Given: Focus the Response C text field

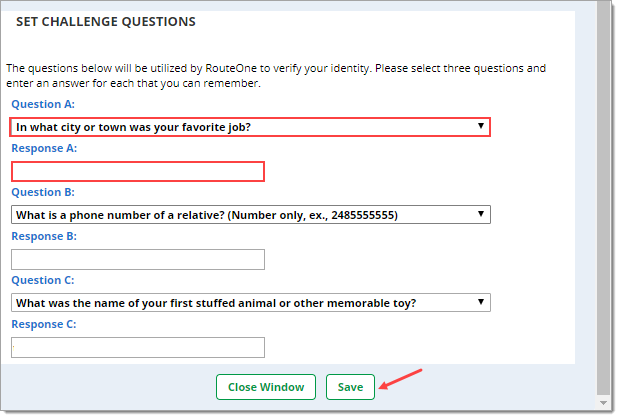Looking at the screenshot, I should 138,347.
